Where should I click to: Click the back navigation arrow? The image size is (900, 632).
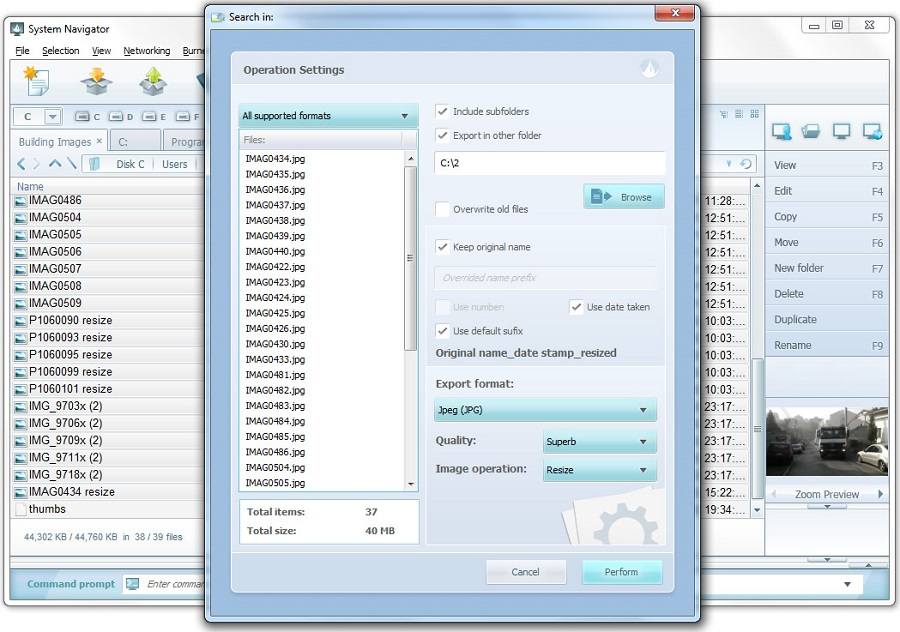tap(22, 163)
